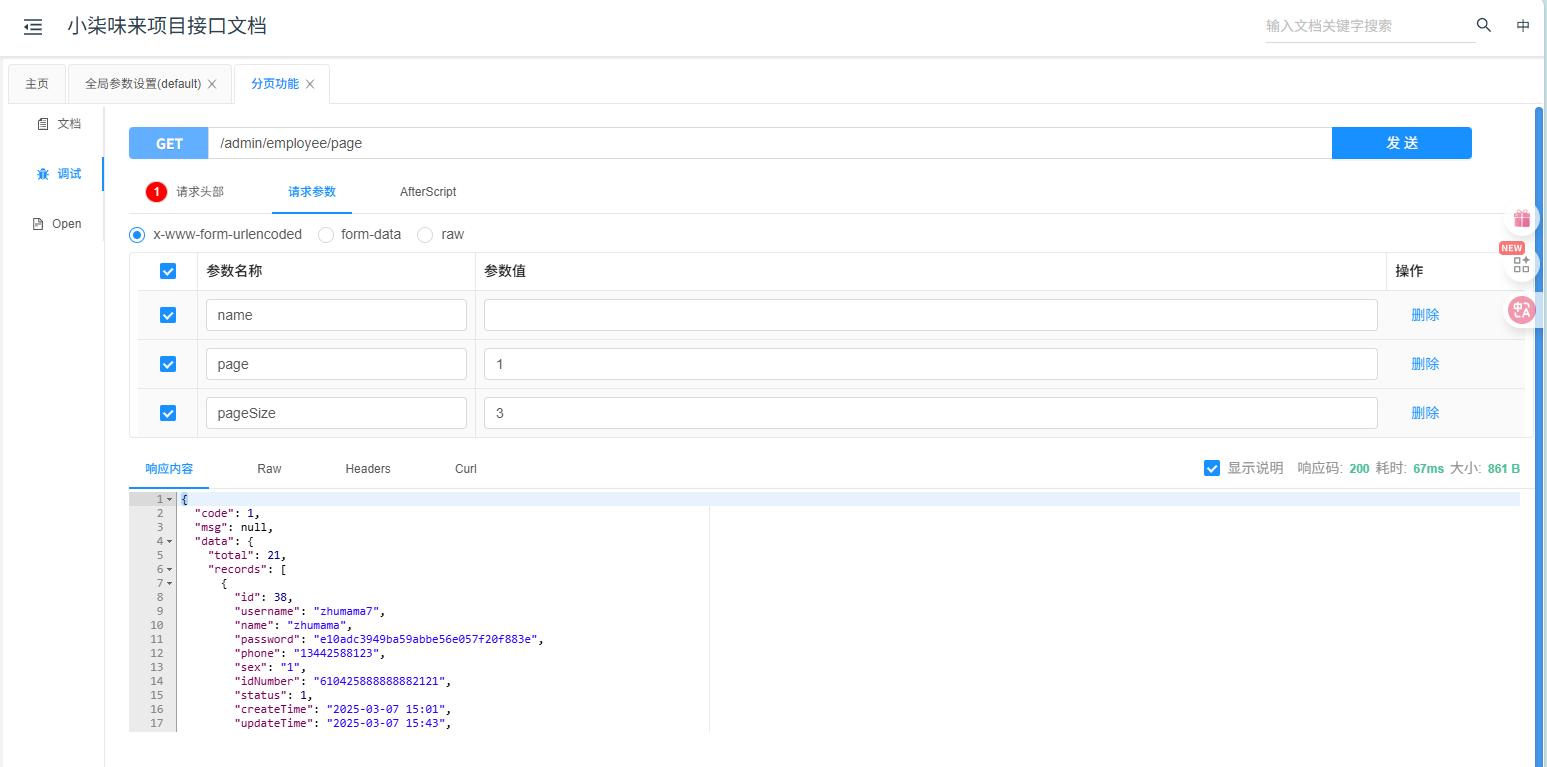Click 删除 for the pageSize parameter
Image resolution: width=1547 pixels, height=767 pixels.
(x=1425, y=413)
